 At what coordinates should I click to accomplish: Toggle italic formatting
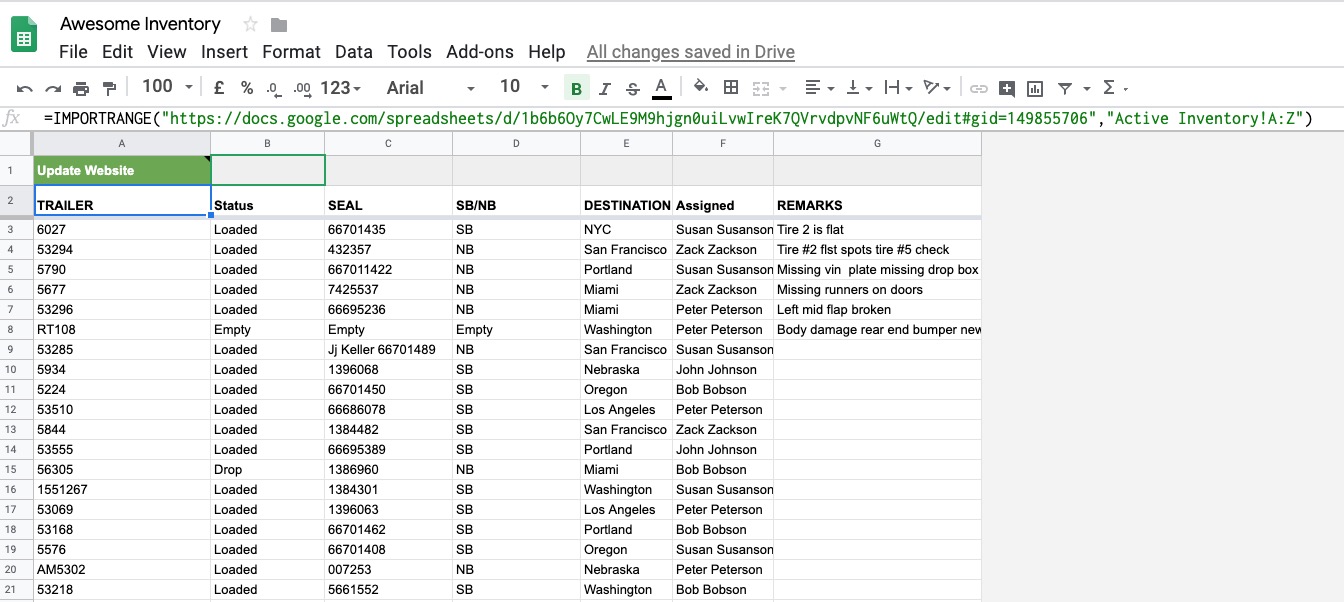(604, 88)
